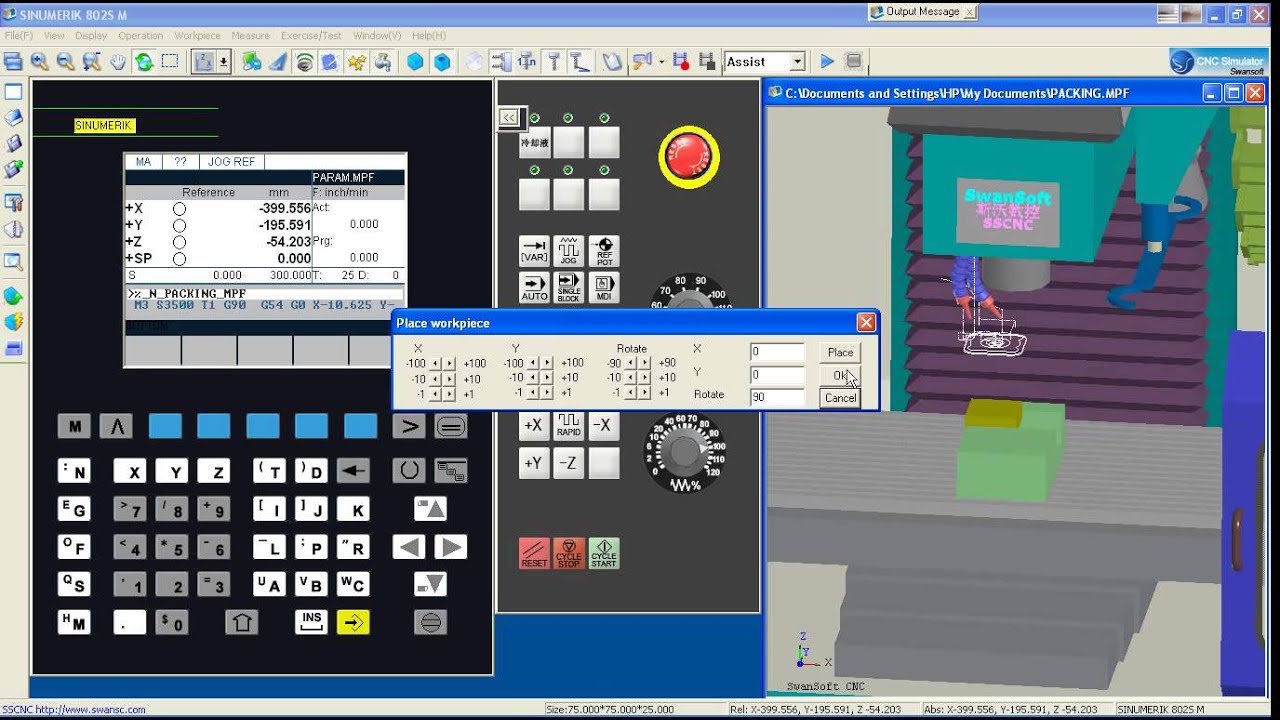The height and width of the screenshot is (720, 1280).
Task: Click the G letter key
Action: point(74,509)
